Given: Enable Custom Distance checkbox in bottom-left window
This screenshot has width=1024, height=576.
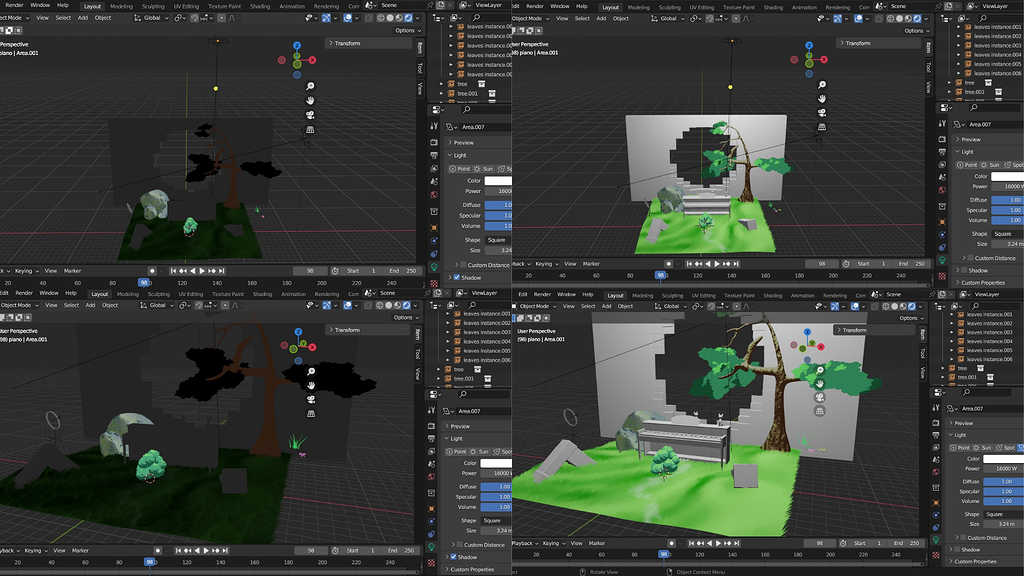Looking at the screenshot, I should [460, 545].
